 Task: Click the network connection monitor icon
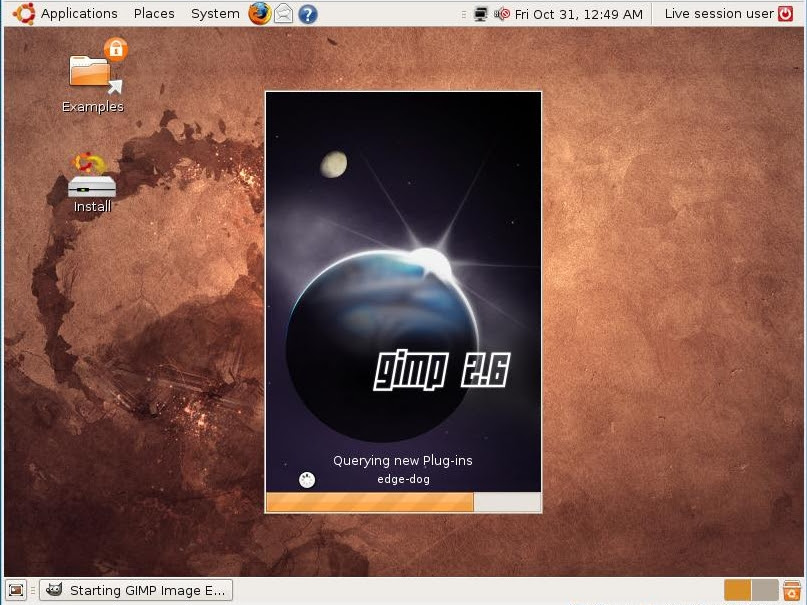click(x=481, y=14)
